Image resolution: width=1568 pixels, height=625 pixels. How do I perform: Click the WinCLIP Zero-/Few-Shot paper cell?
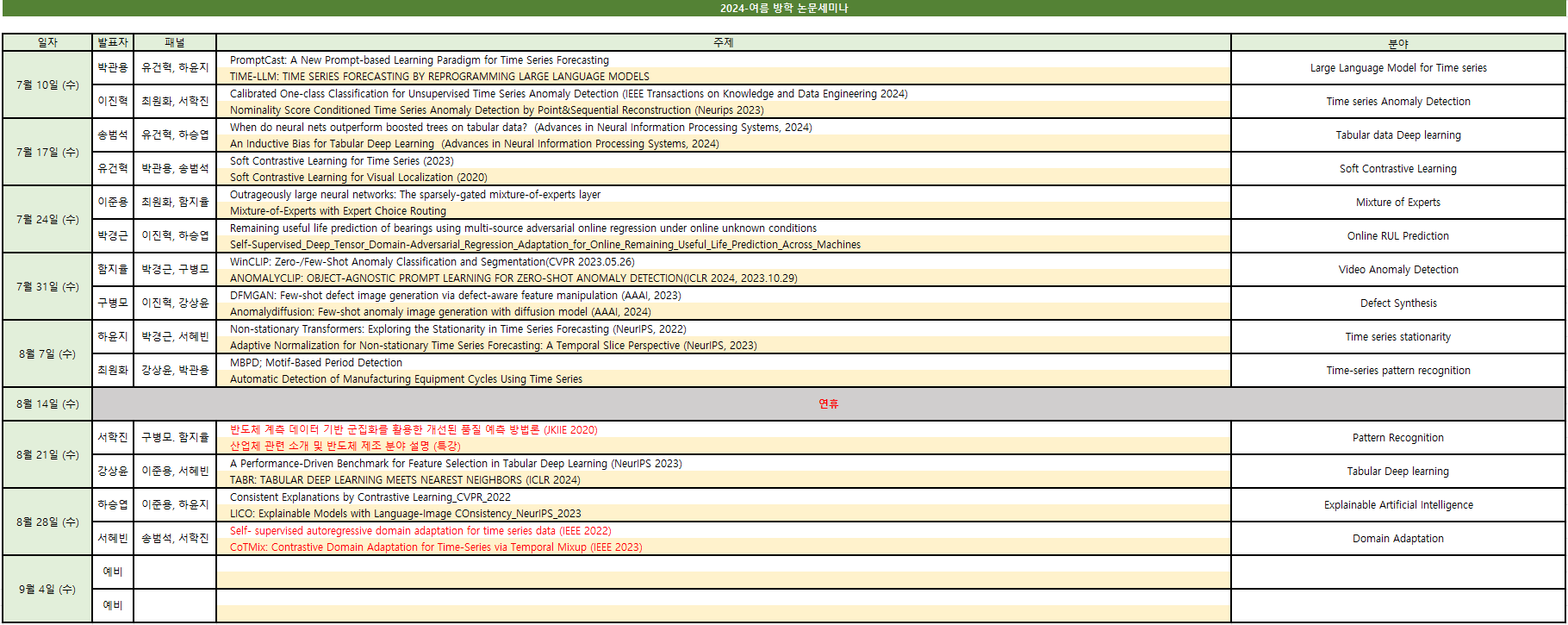click(432, 262)
